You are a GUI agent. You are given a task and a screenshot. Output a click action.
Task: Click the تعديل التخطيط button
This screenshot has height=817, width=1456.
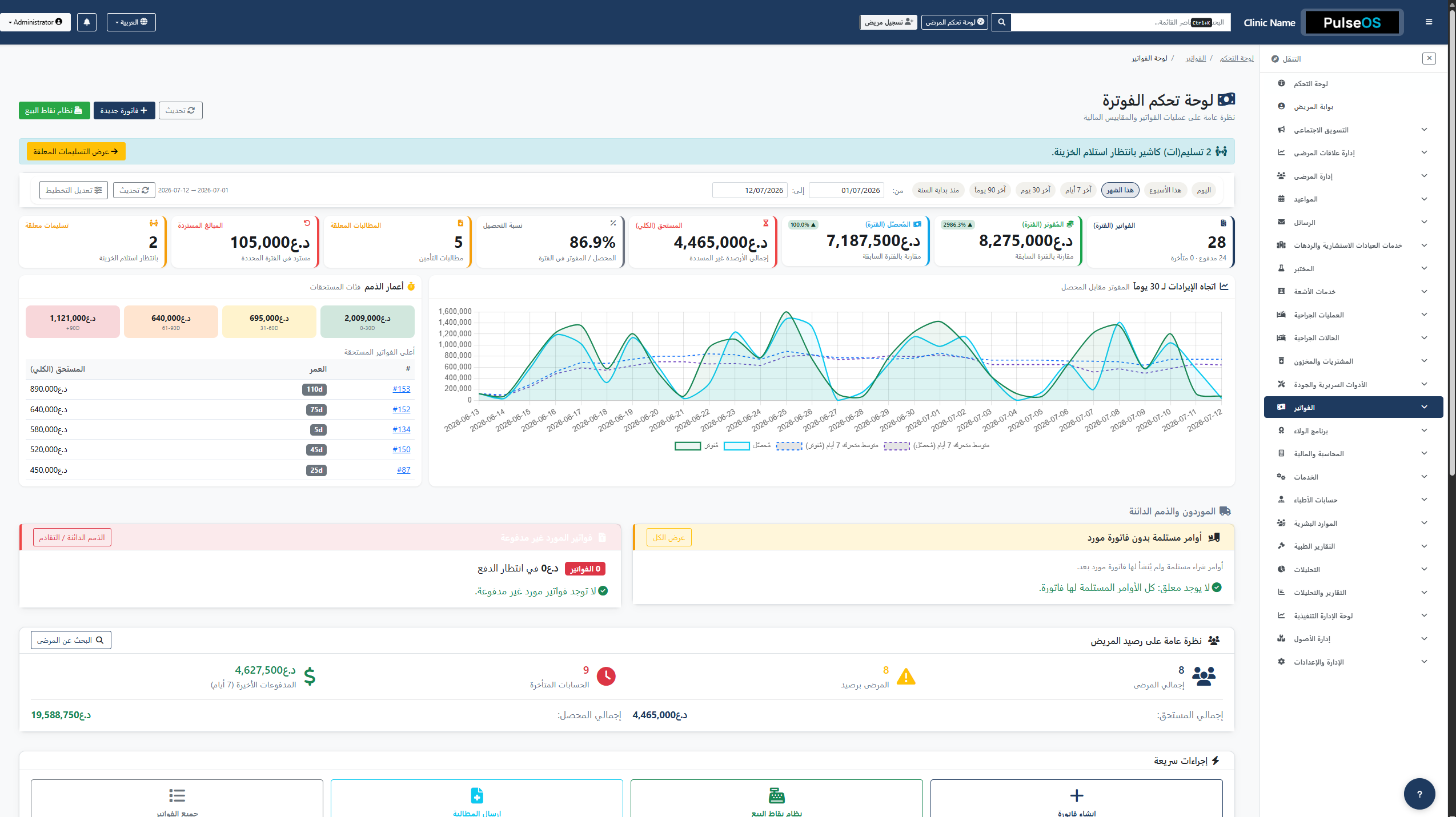pos(74,190)
